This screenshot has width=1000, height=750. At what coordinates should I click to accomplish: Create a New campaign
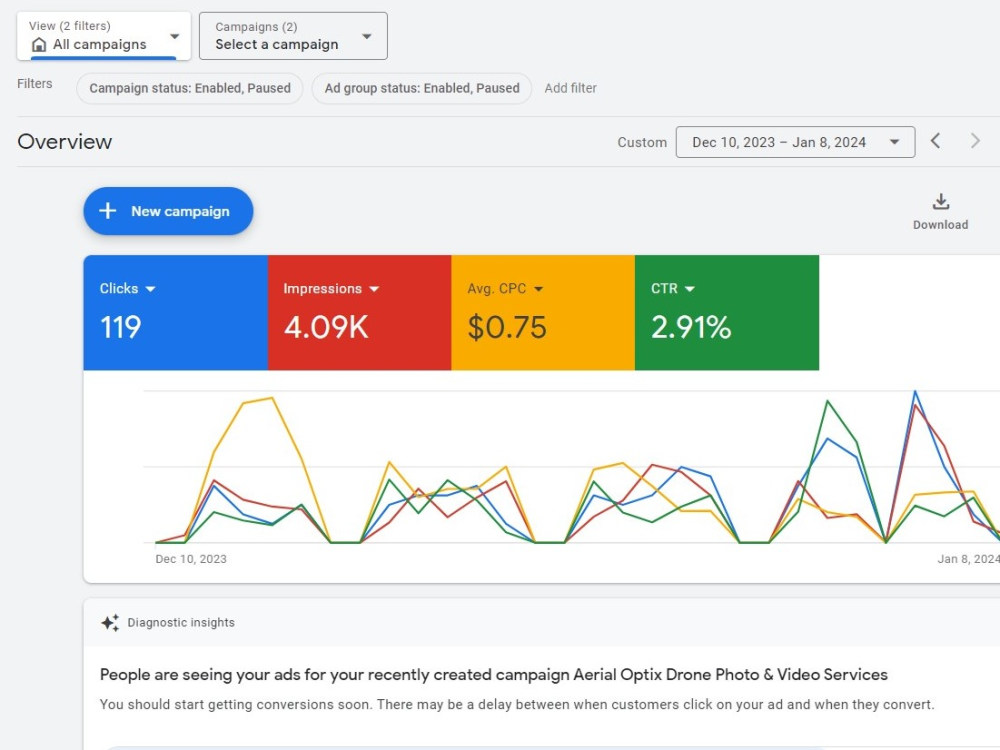pyautogui.click(x=168, y=211)
